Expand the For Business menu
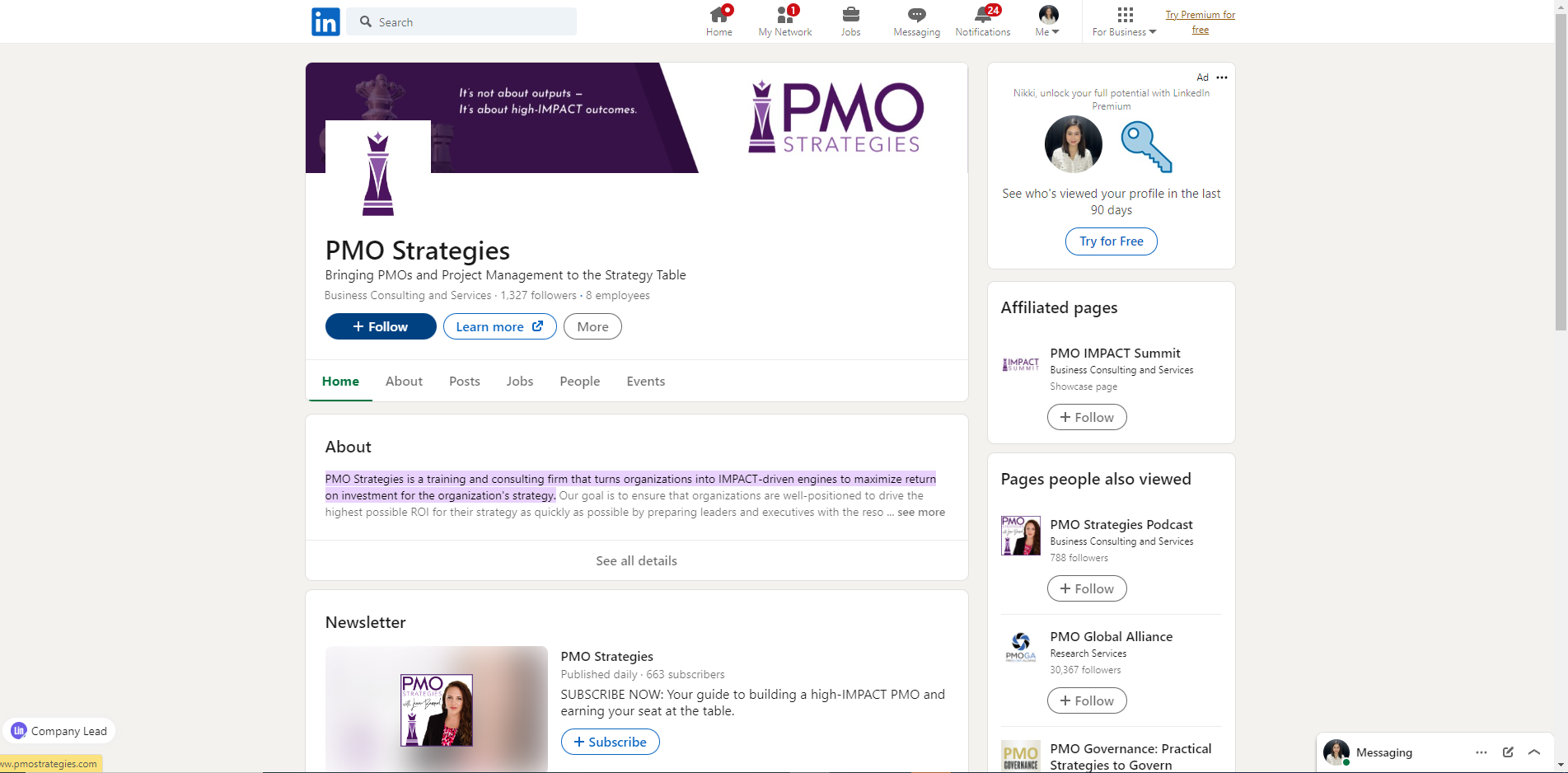Screen dimensions: 1568x773 (x=1125, y=21)
